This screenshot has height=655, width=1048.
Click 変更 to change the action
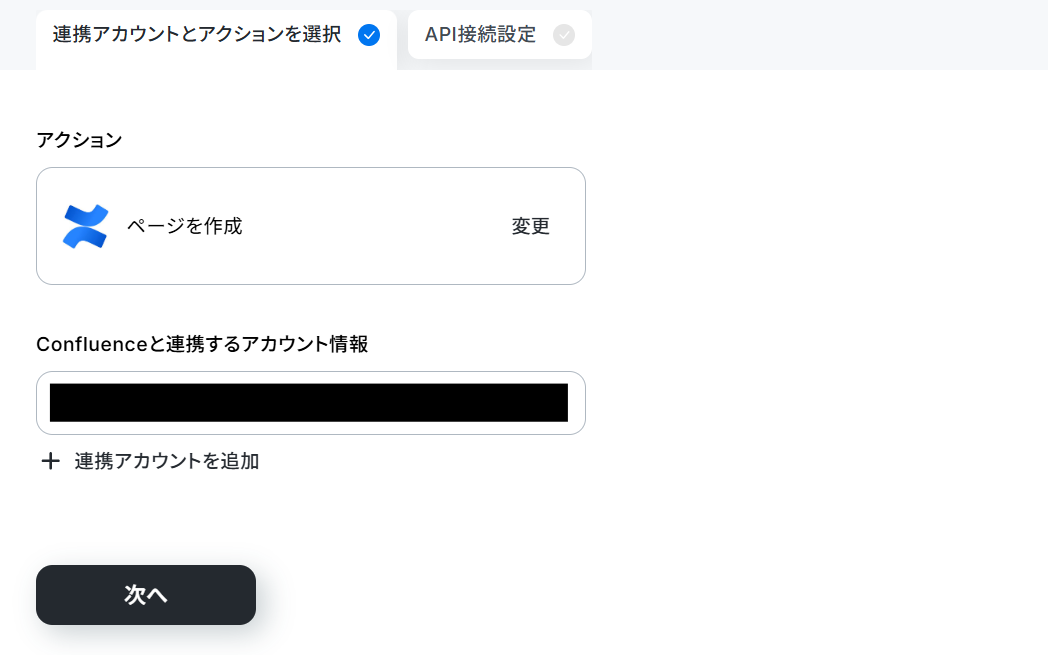(x=531, y=227)
